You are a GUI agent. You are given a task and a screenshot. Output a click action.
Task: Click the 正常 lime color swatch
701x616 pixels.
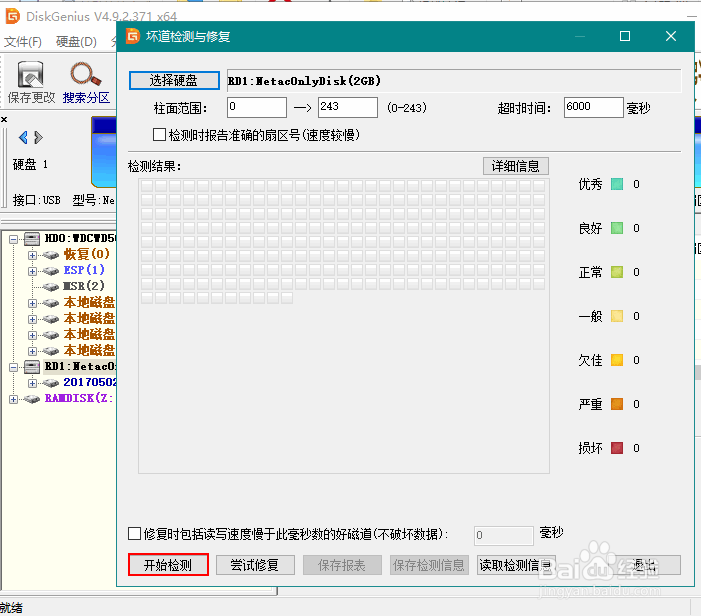point(617,272)
